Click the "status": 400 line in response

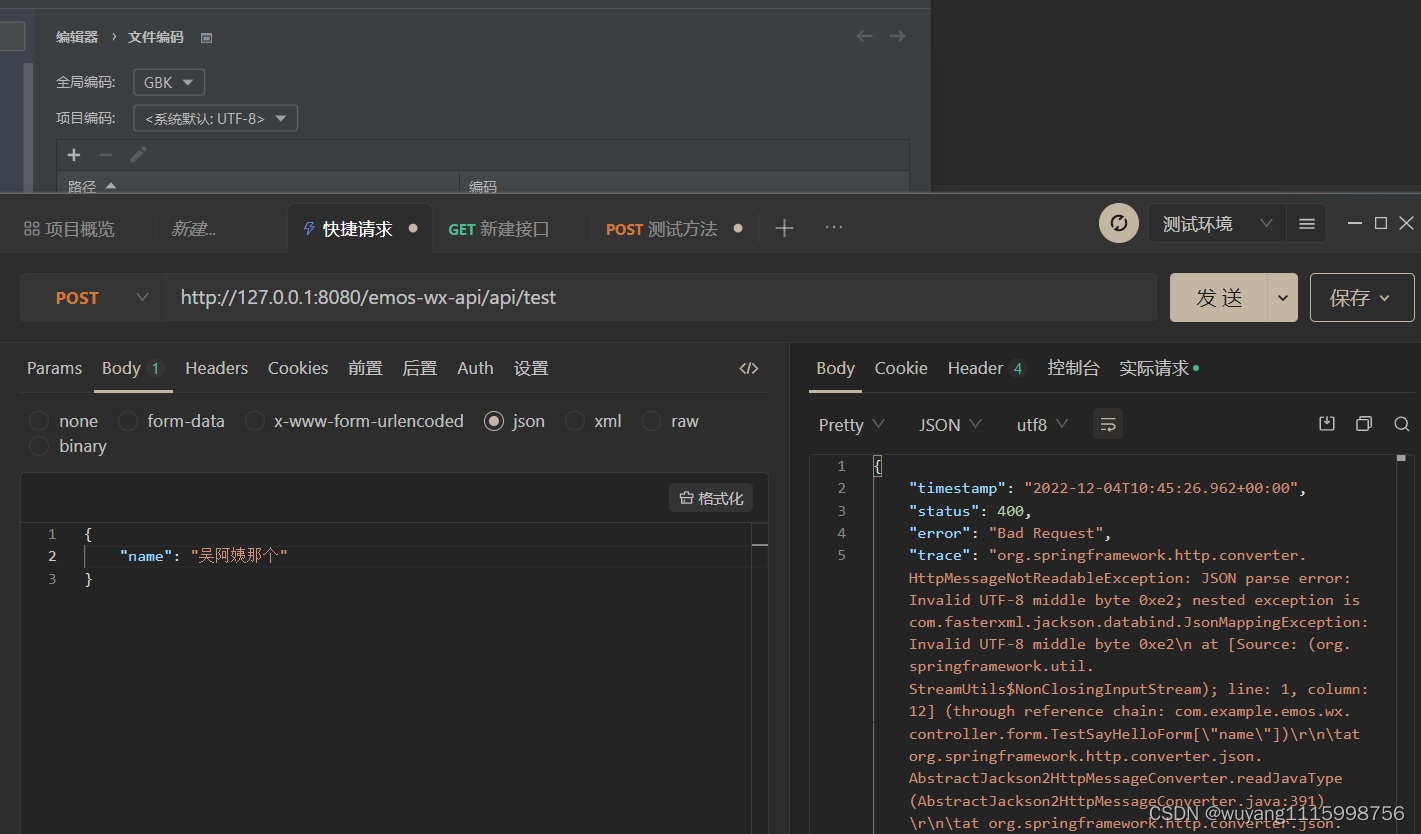pyautogui.click(x=970, y=511)
